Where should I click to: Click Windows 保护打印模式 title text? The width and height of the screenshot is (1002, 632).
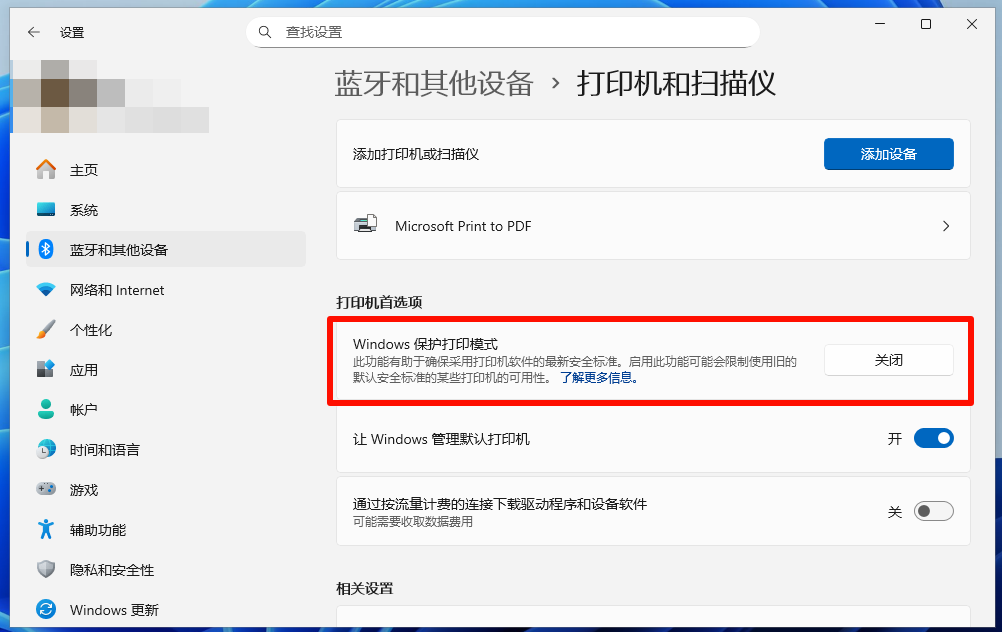coord(426,344)
